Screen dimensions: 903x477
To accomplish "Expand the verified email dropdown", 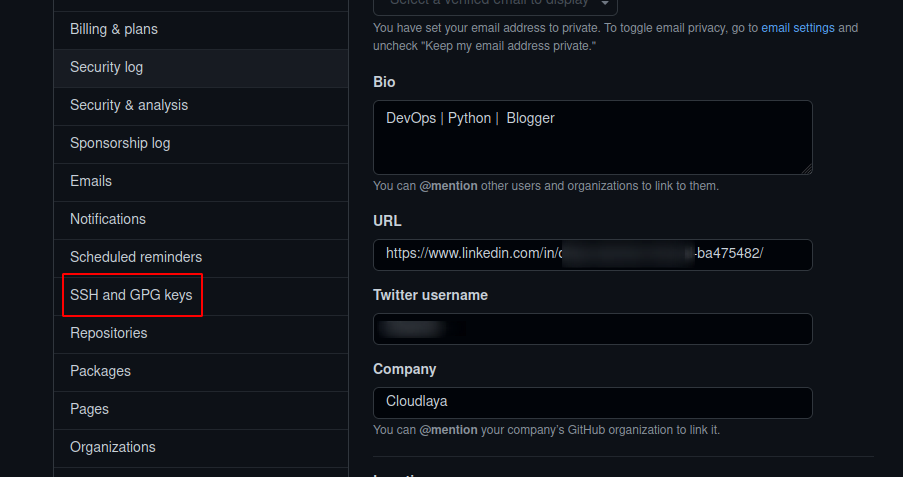I will coord(495,6).
